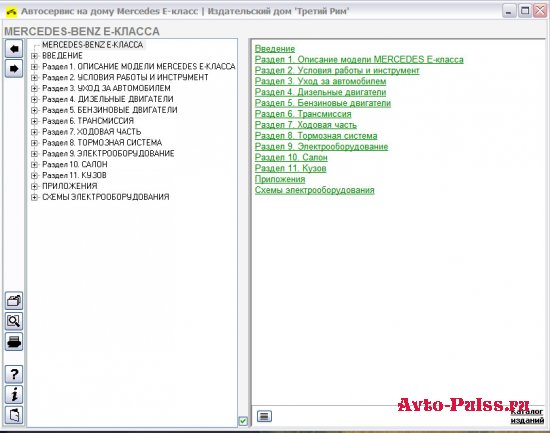The image size is (550, 433).
Task: Click the forward arrow navigation icon
Action: click(x=14, y=68)
